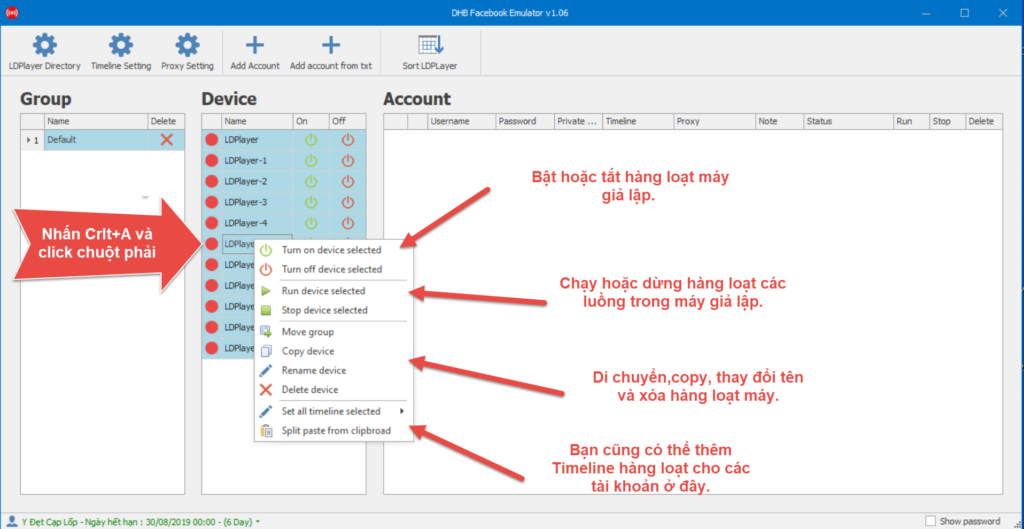The height and width of the screenshot is (529, 1024).
Task: Turn on LDPlayer-2 with green power icon
Action: (311, 182)
